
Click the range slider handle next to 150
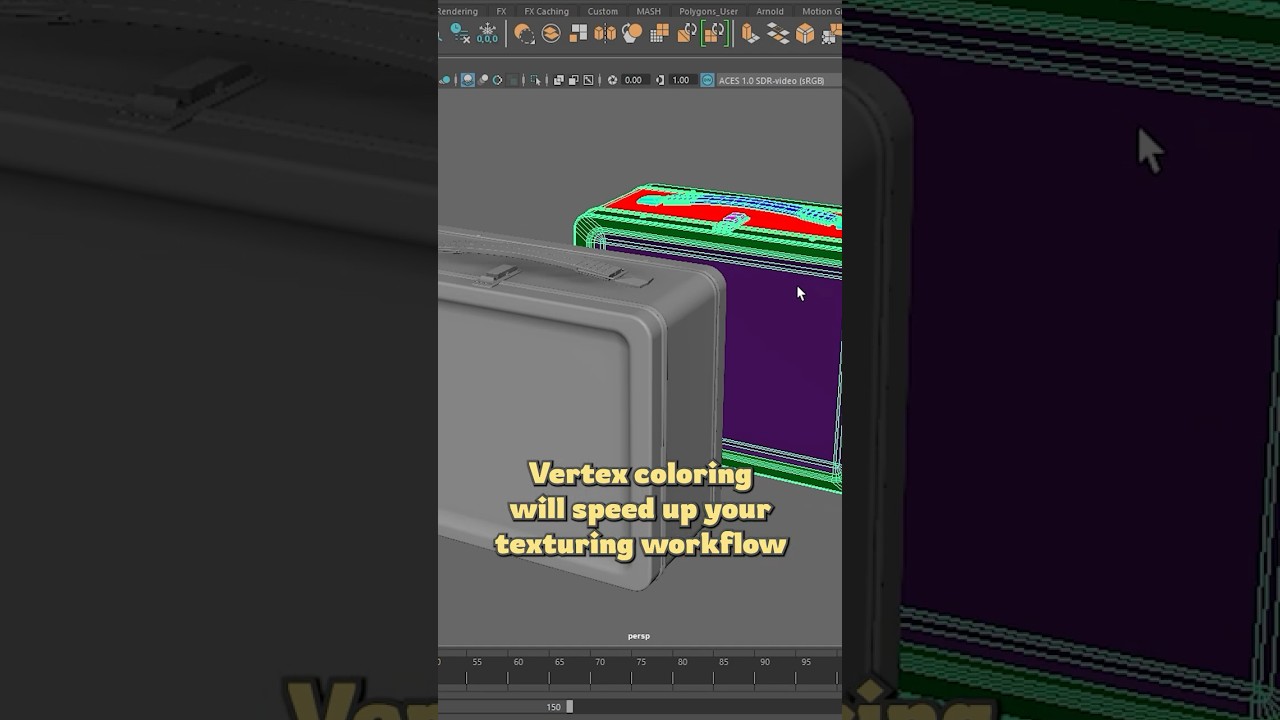click(x=570, y=706)
